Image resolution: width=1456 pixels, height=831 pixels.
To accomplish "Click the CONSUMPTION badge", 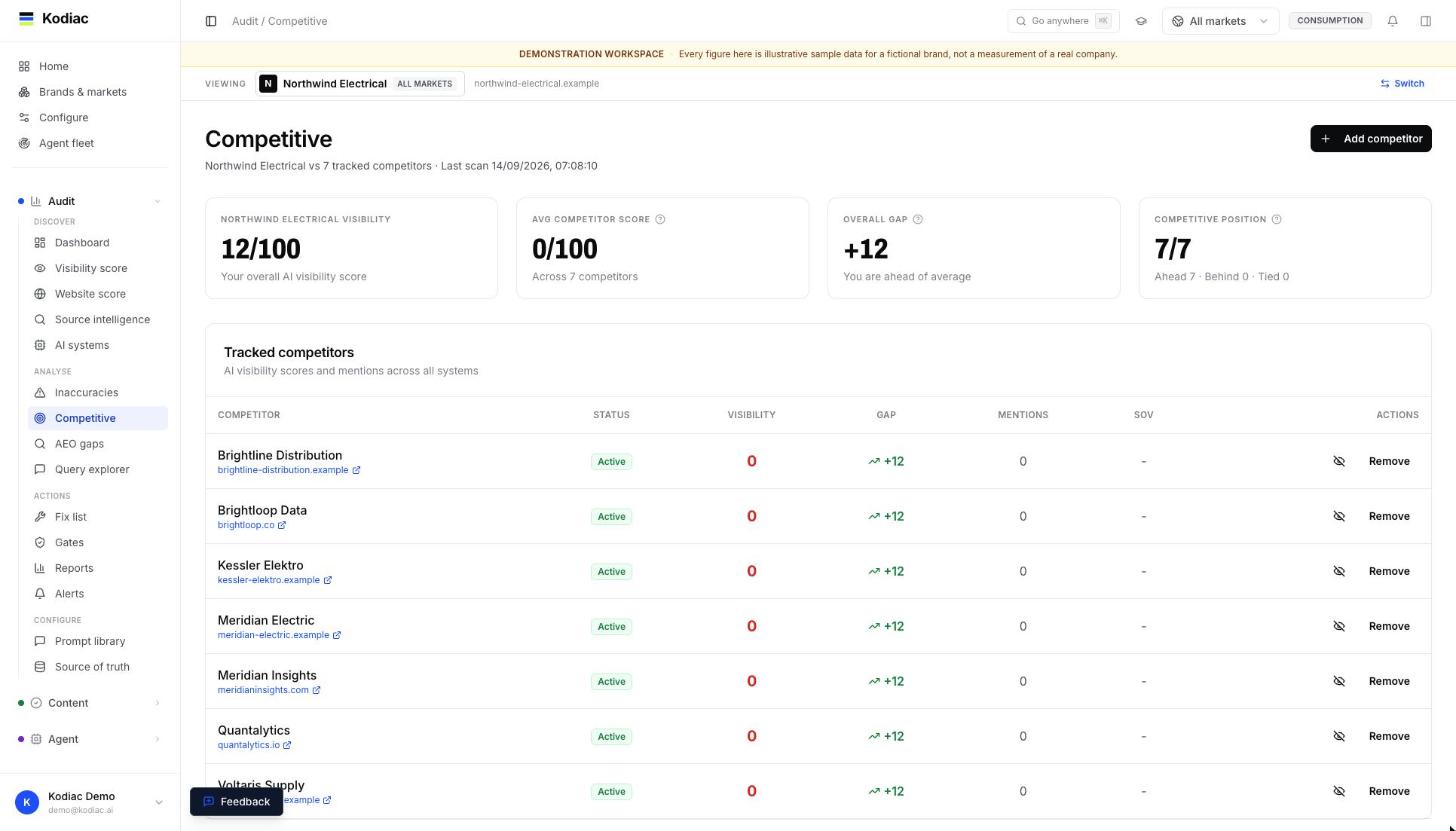I will tap(1329, 20).
